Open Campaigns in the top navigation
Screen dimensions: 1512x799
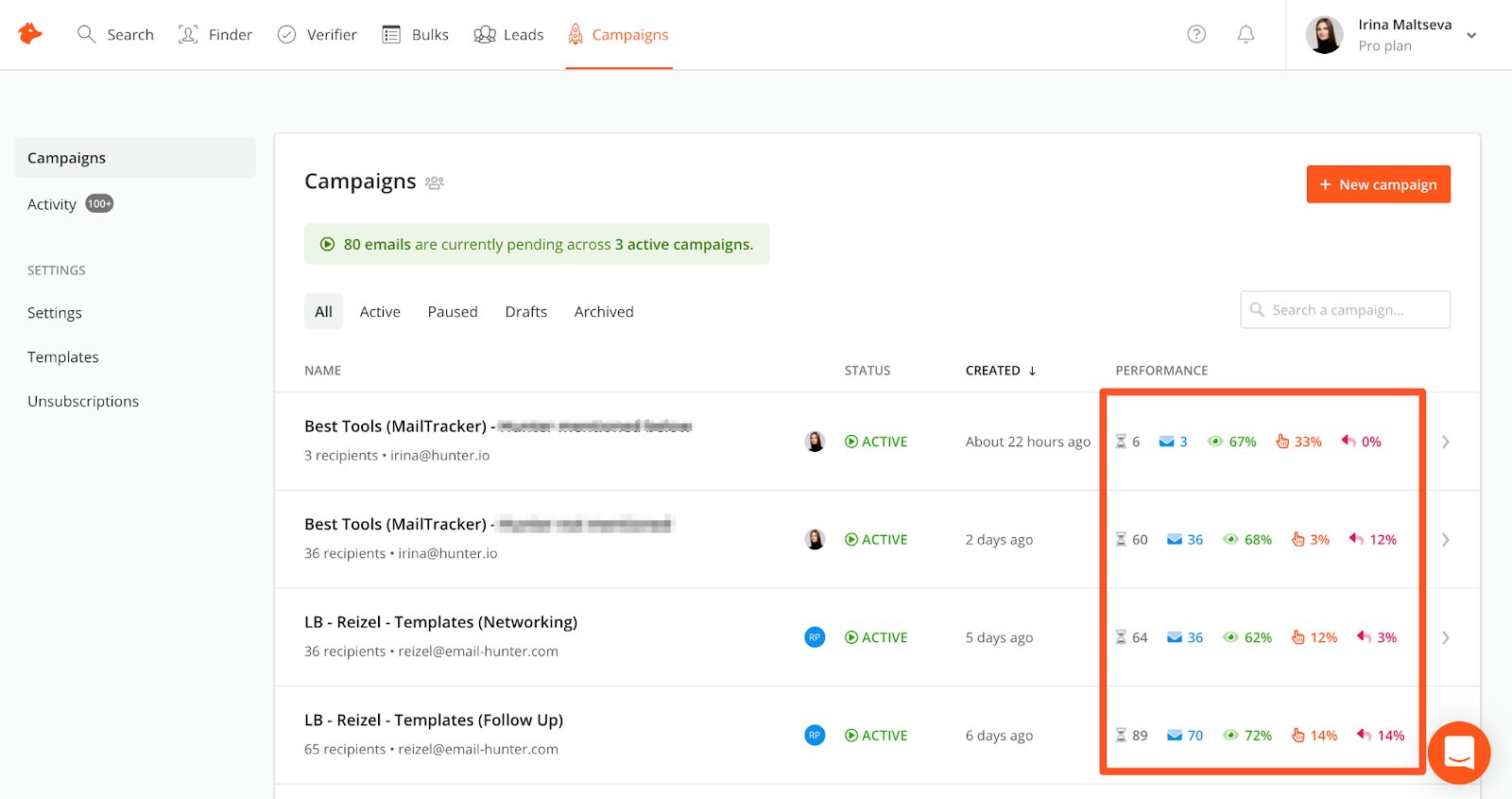[x=618, y=35]
